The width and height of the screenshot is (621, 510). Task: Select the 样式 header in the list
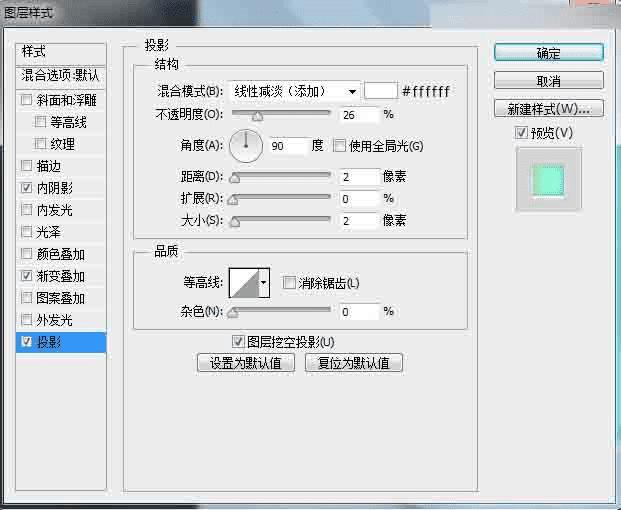coord(61,53)
